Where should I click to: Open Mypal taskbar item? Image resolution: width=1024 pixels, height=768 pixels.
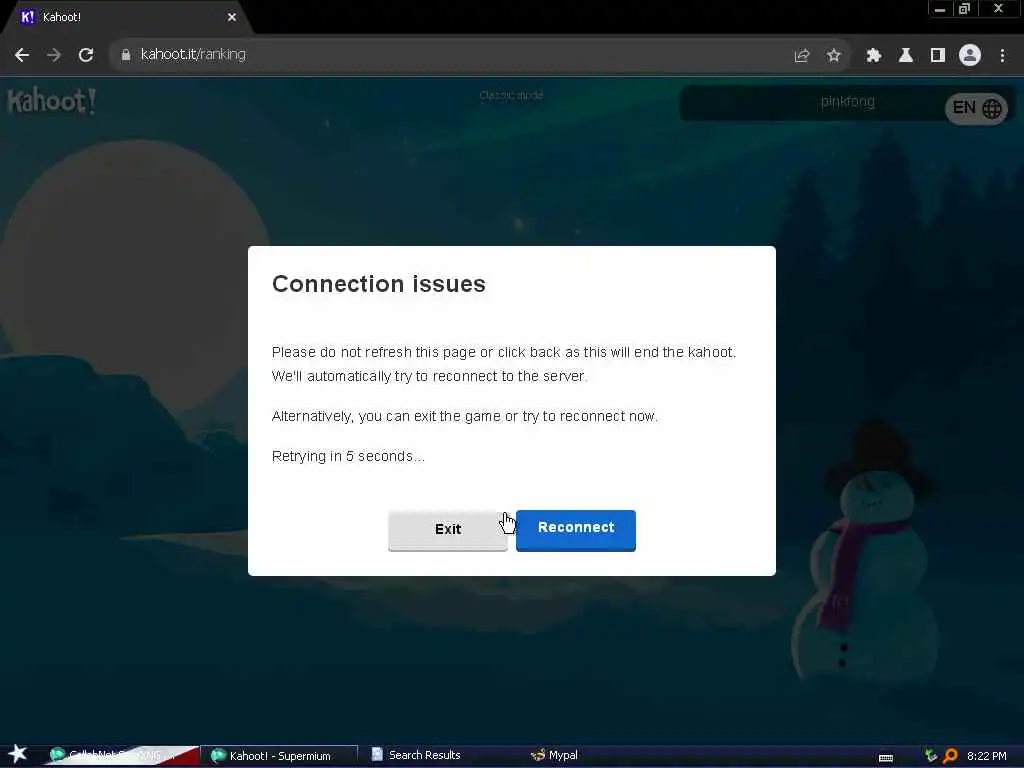click(x=555, y=755)
